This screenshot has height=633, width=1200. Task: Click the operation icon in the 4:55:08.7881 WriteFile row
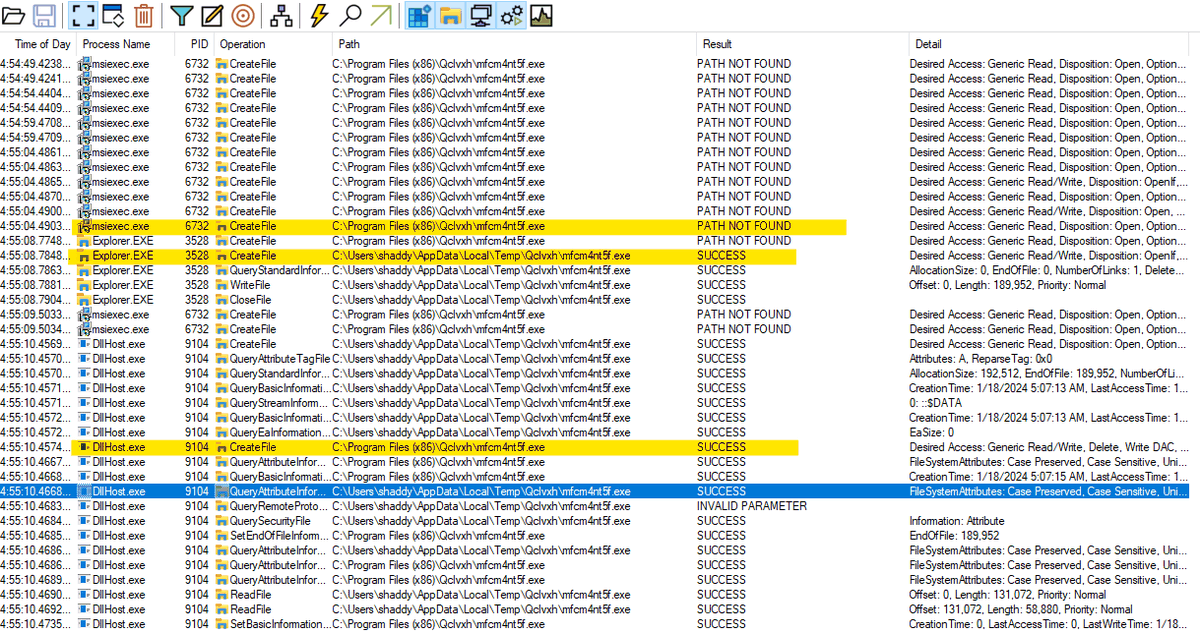(222, 285)
